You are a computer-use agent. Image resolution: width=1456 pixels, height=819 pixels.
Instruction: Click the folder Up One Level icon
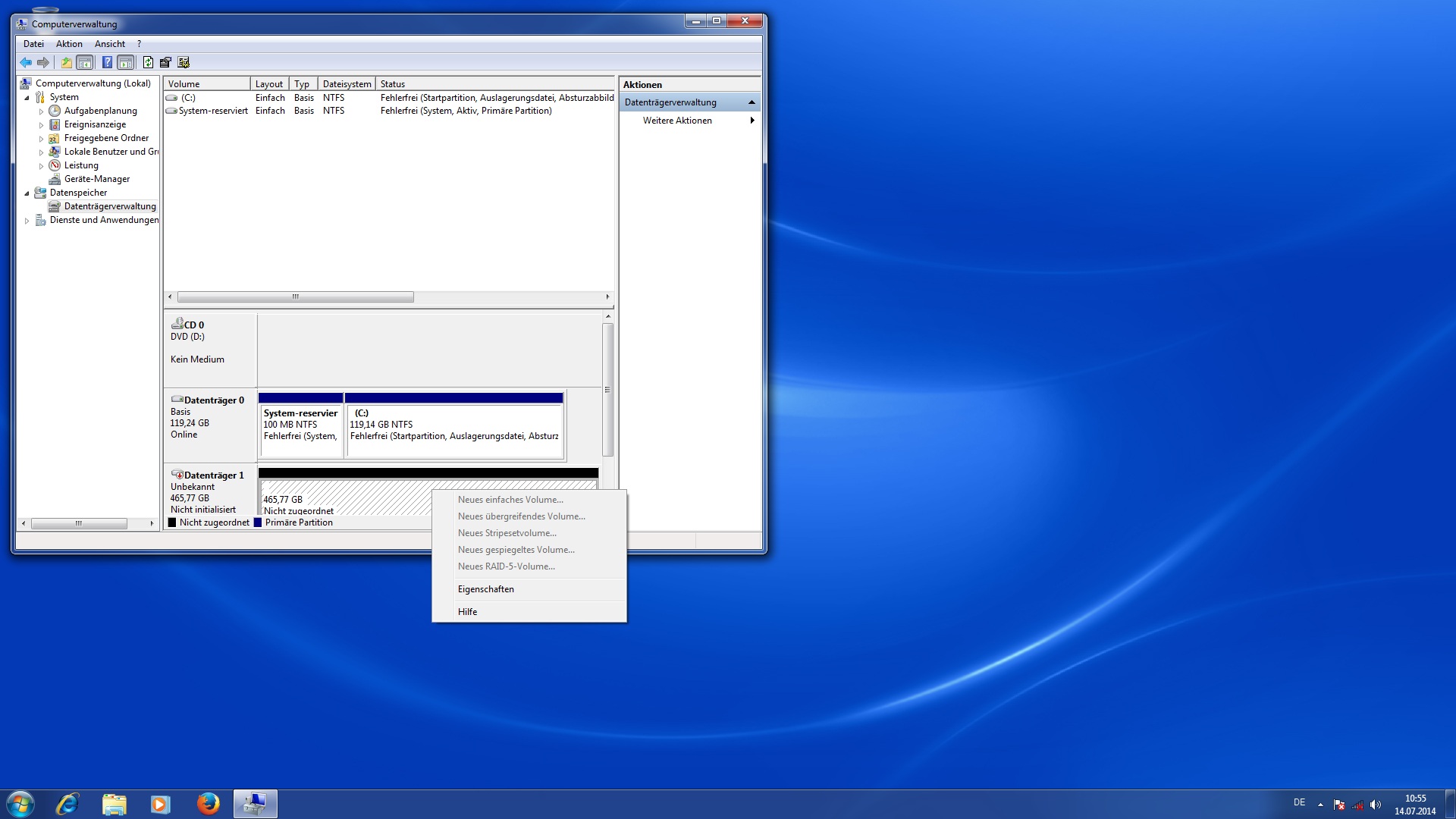(x=67, y=63)
